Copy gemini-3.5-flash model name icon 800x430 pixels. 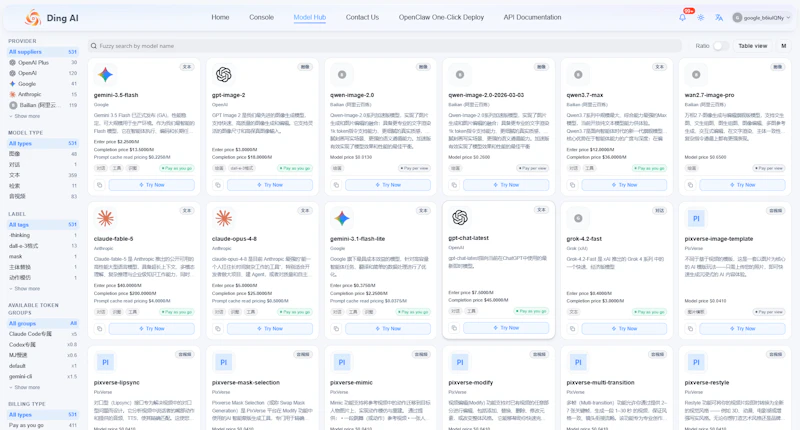(x=99, y=185)
